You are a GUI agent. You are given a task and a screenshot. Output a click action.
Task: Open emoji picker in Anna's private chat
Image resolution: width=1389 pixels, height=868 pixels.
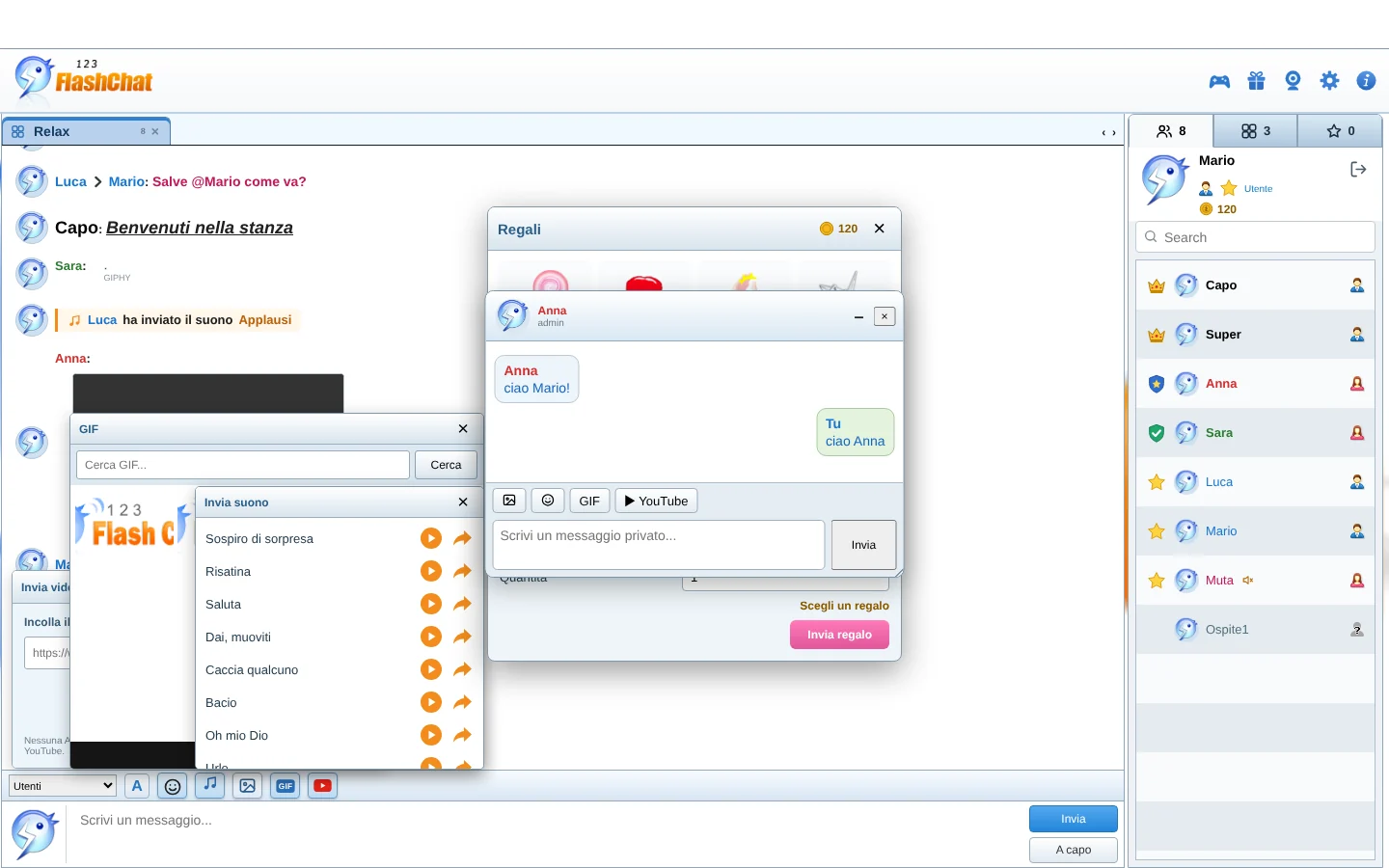tap(548, 501)
